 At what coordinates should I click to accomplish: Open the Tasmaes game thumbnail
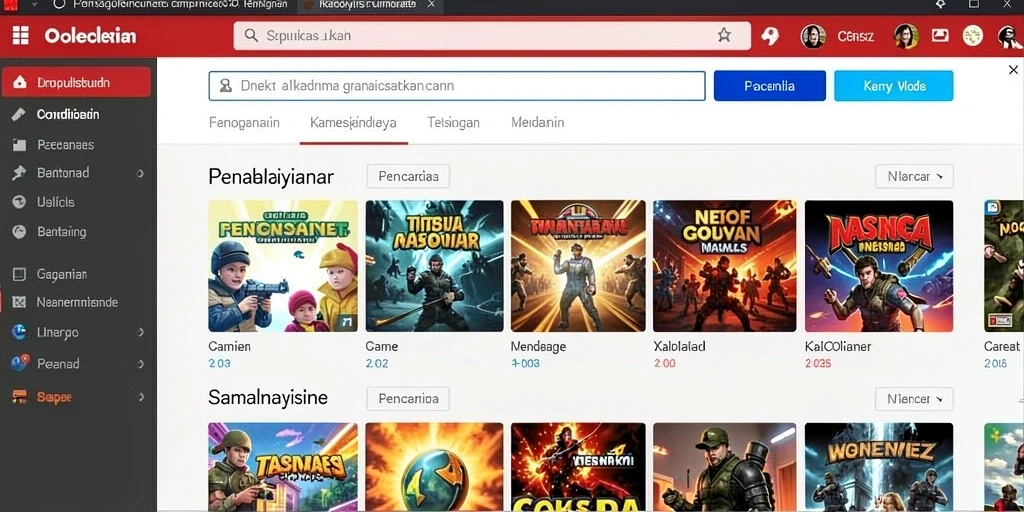click(283, 467)
